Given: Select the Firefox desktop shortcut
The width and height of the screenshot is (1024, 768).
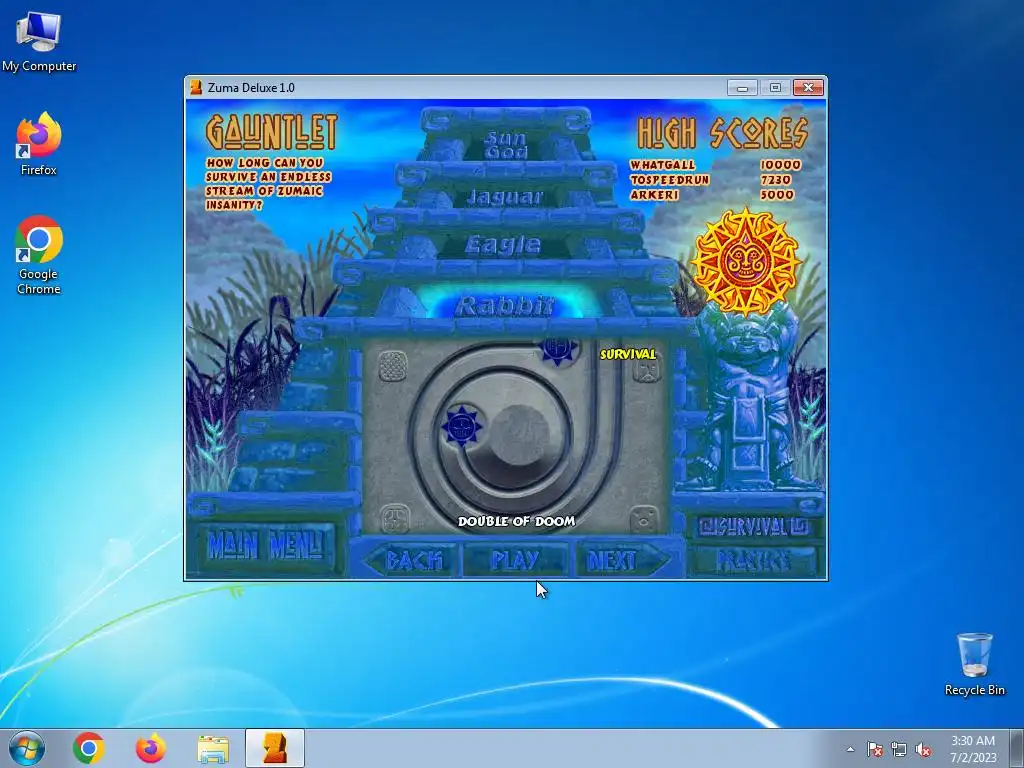Looking at the screenshot, I should [39, 144].
